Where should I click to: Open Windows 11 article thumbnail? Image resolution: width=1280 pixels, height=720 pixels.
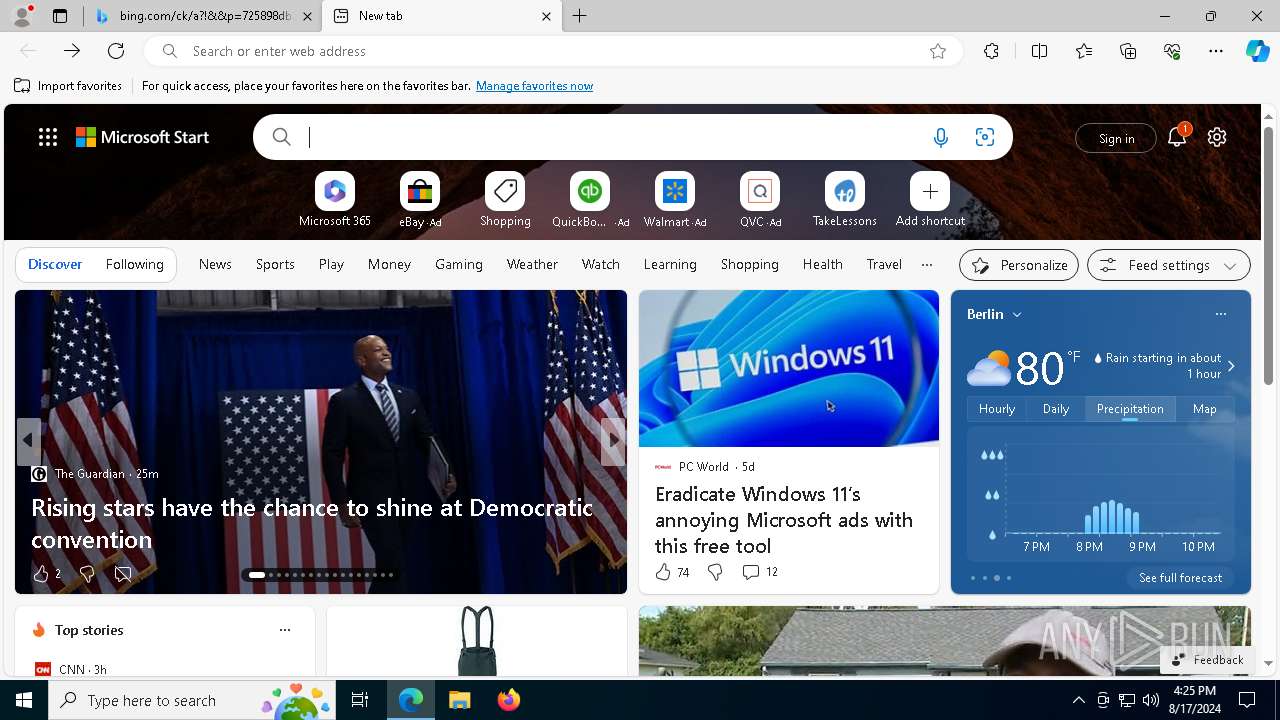click(x=789, y=369)
